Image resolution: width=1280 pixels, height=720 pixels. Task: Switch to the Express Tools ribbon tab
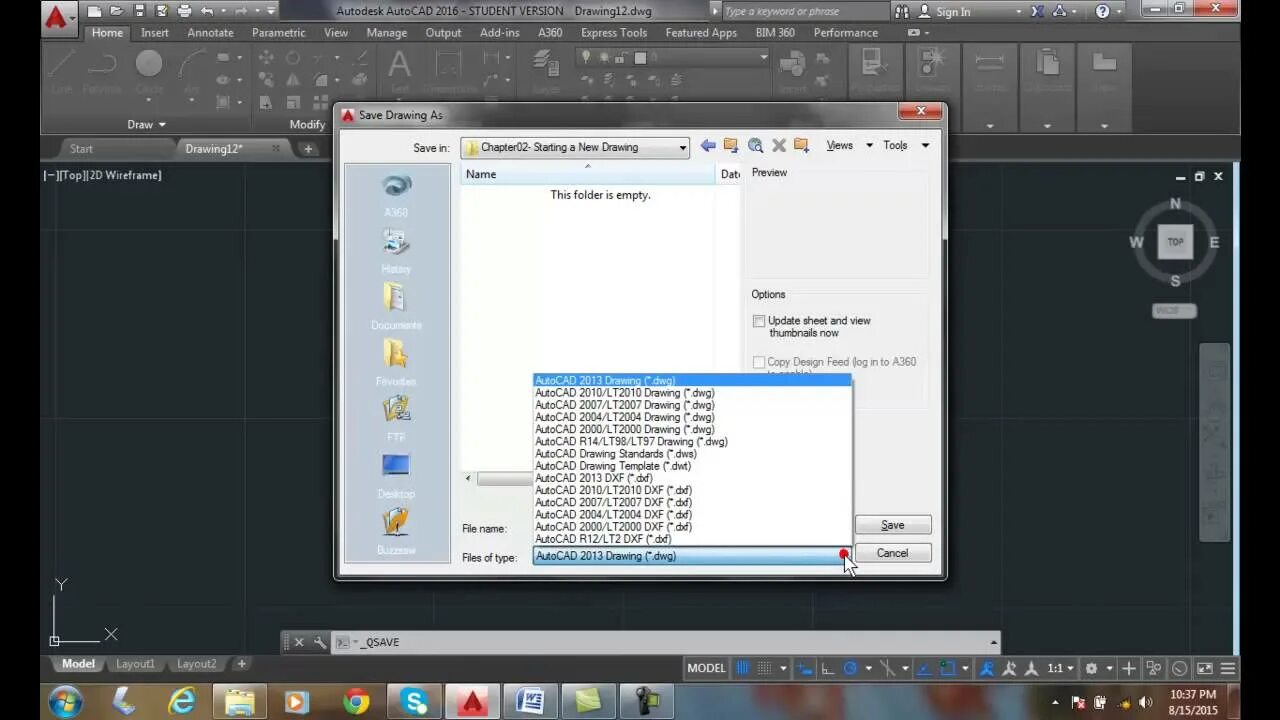coord(614,32)
